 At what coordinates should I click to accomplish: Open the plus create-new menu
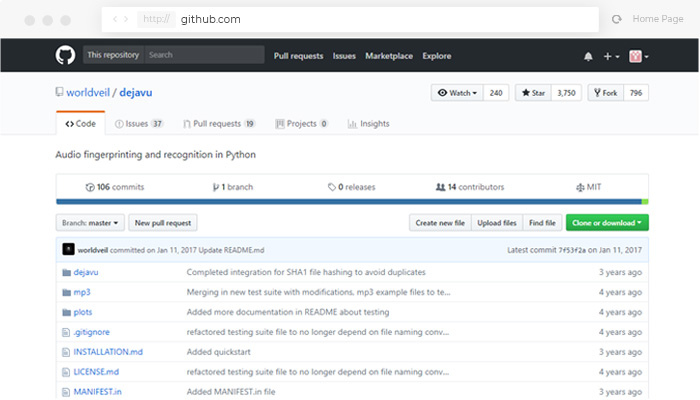(x=611, y=56)
